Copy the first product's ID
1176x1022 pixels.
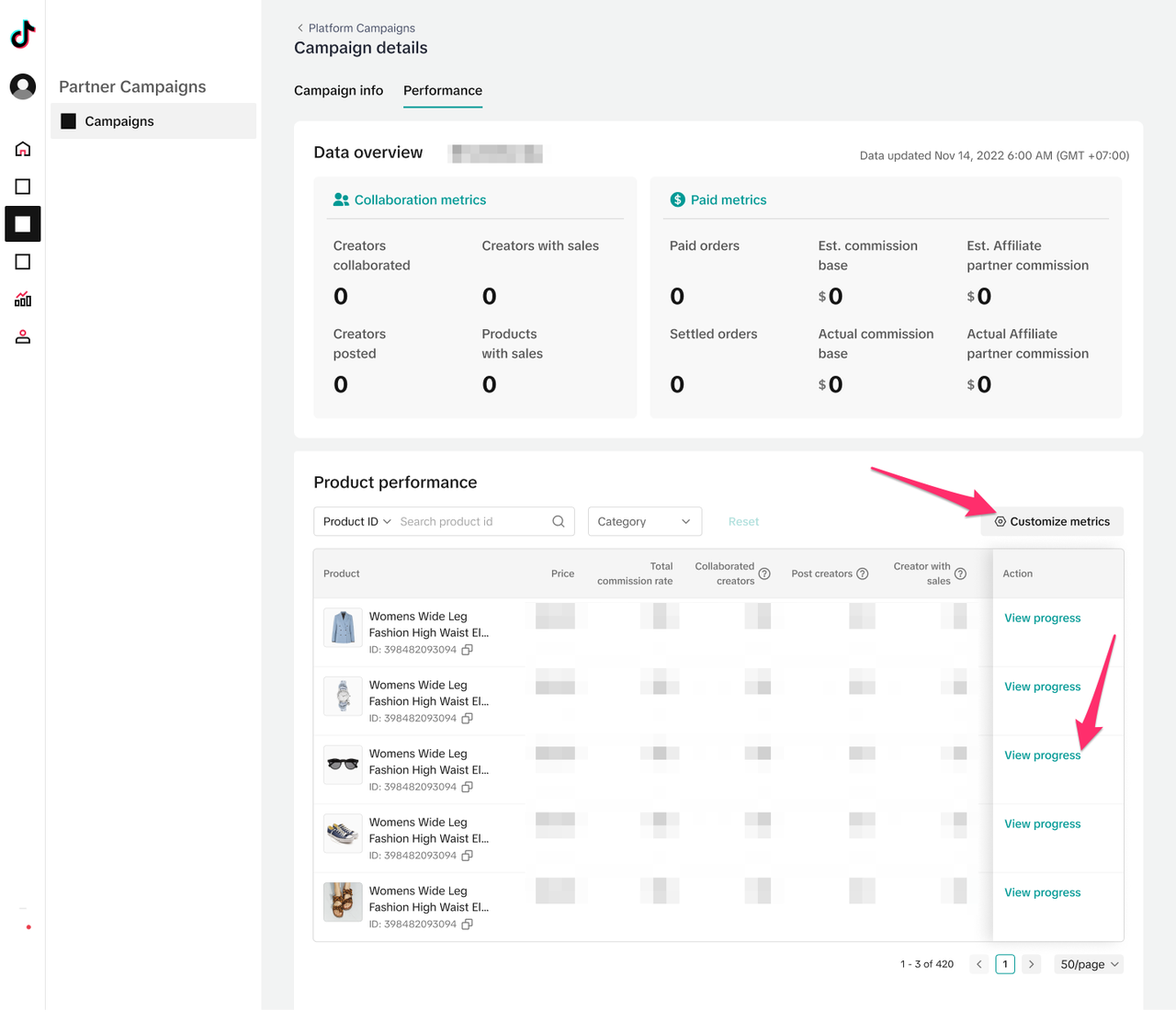[x=467, y=650]
